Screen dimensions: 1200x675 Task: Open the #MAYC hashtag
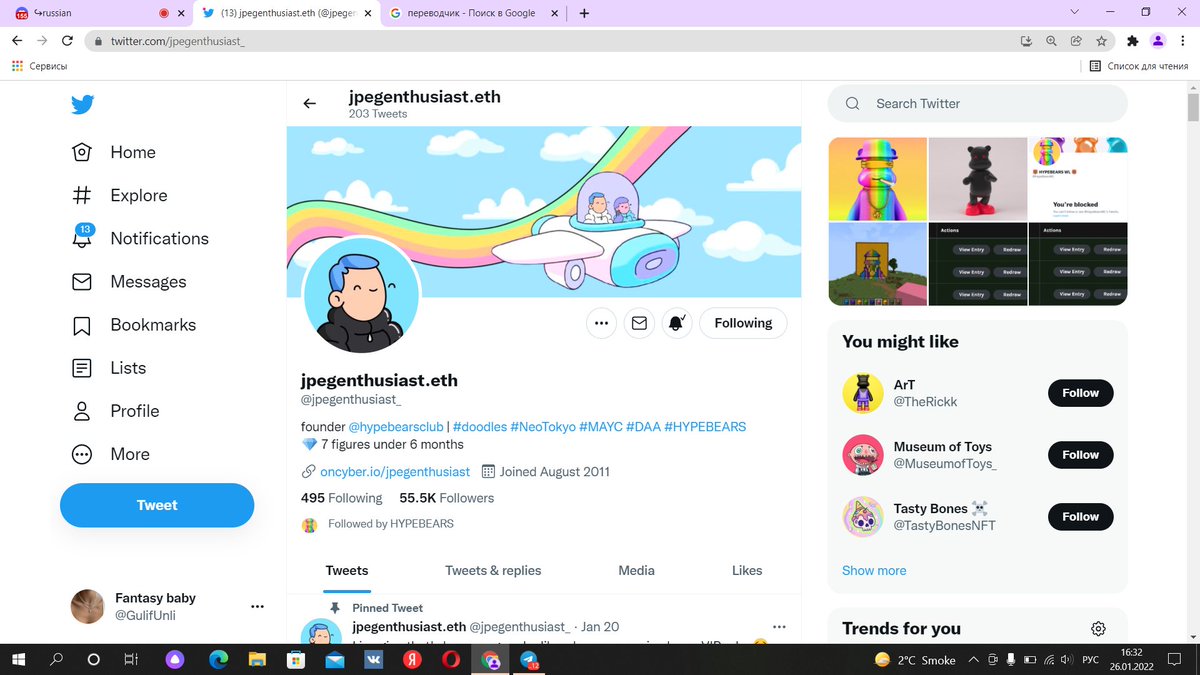point(601,426)
